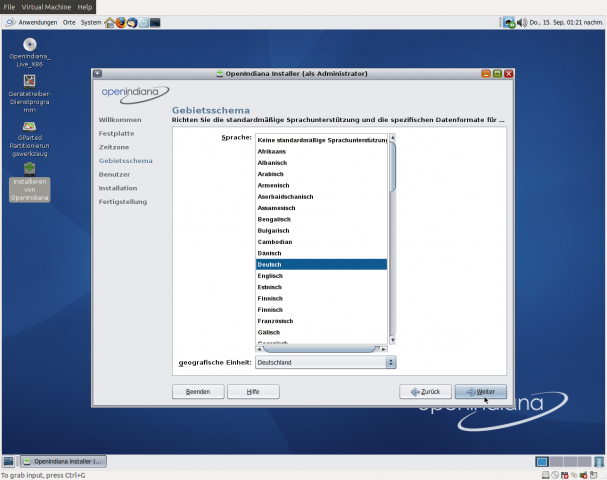The width and height of the screenshot is (607, 480).
Task: Open the Firefox browser launcher in top panel
Action: 120,22
